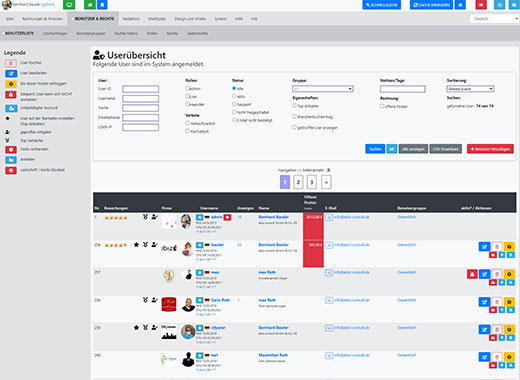Select Nicht freigeschaltet status radio
Image resolution: width=520 pixels, height=380 pixels.
click(234, 112)
